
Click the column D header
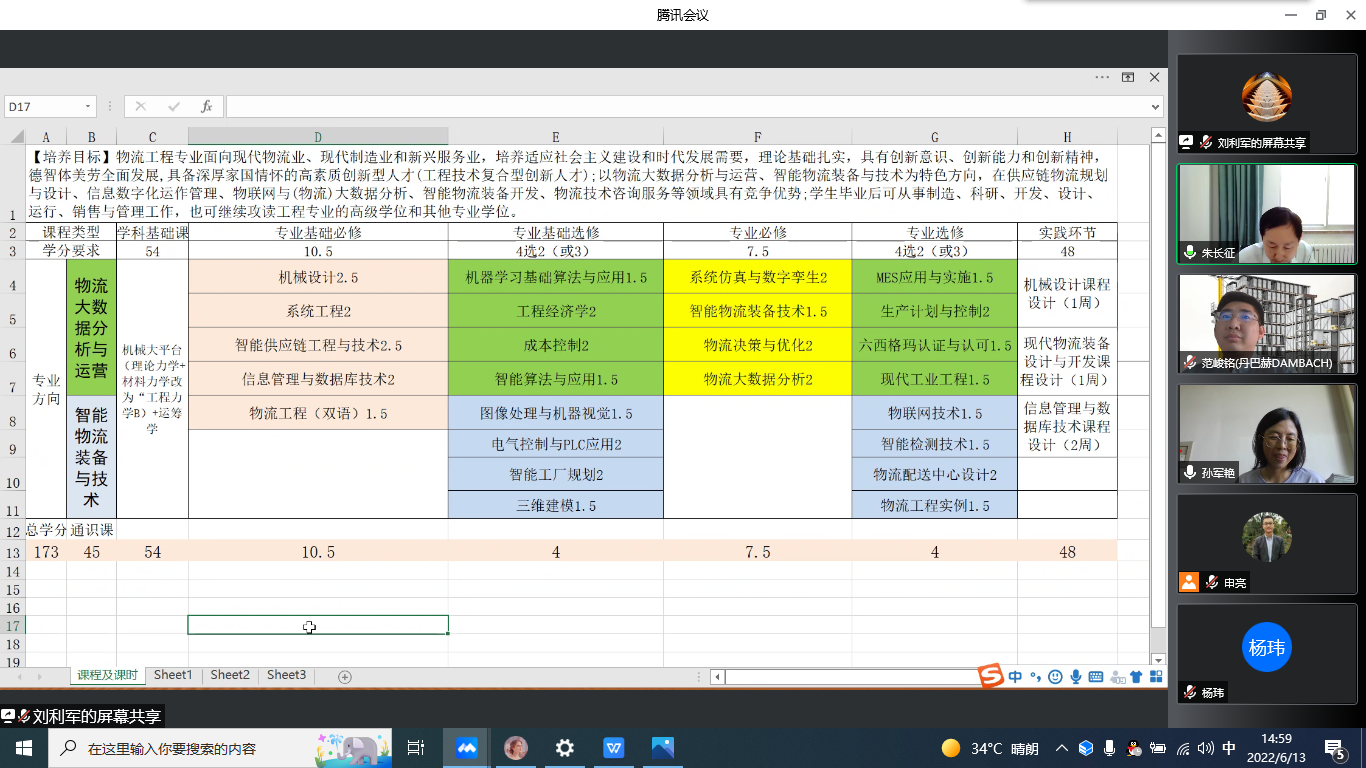[x=318, y=137]
